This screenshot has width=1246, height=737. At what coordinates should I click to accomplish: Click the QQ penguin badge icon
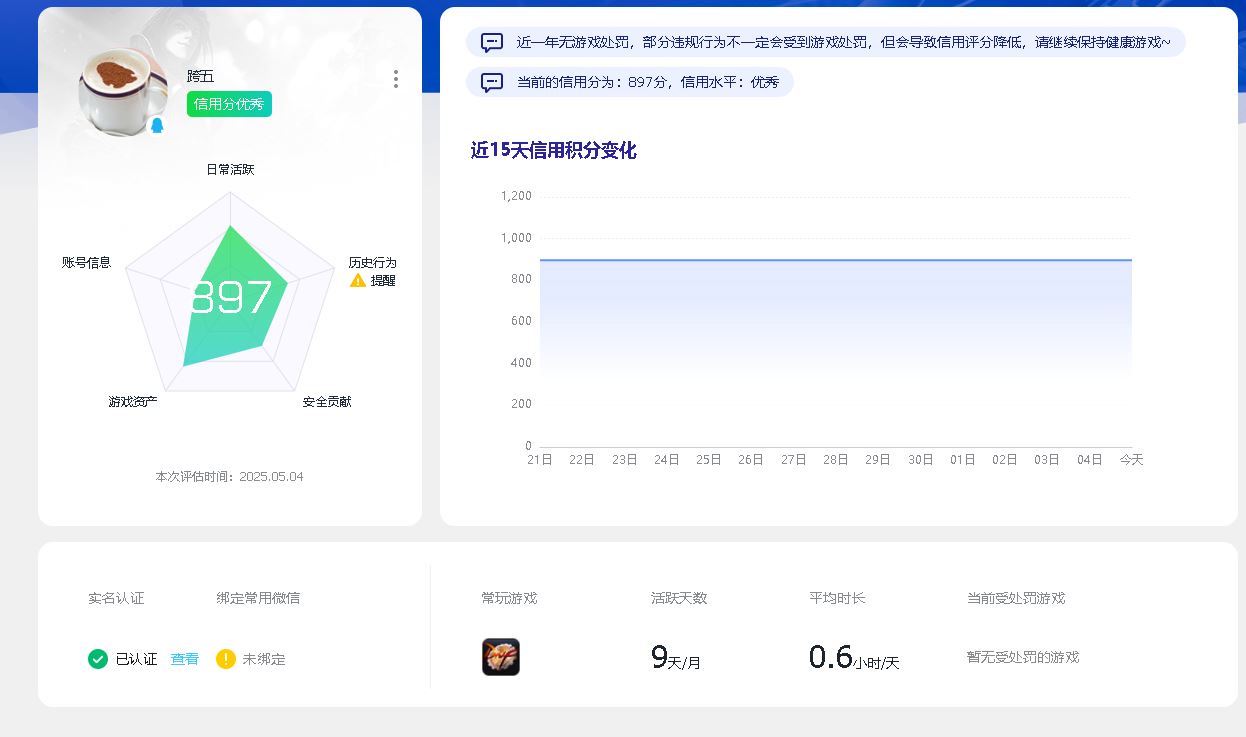pos(157,126)
